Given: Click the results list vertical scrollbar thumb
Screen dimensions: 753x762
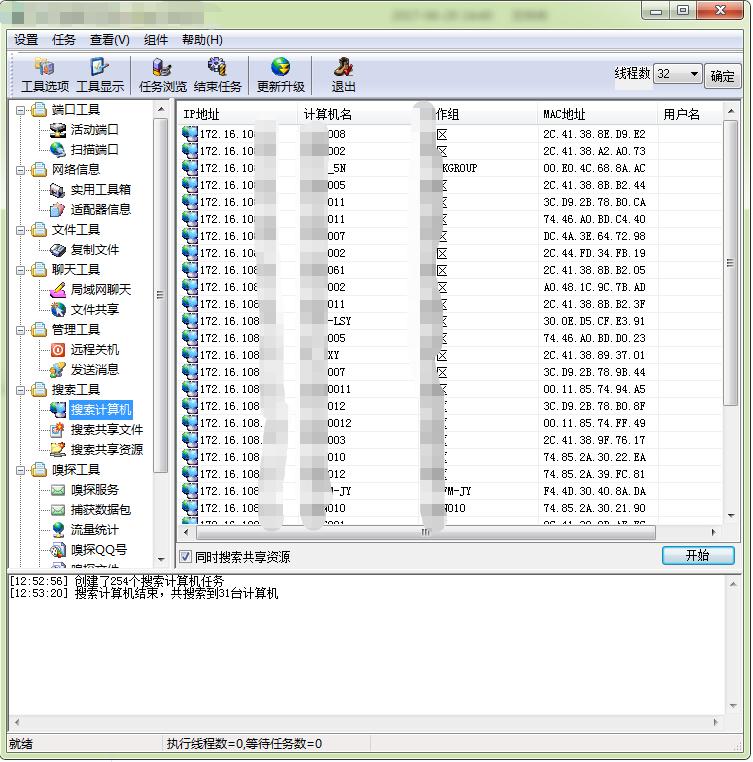Looking at the screenshot, I should pos(730,263).
